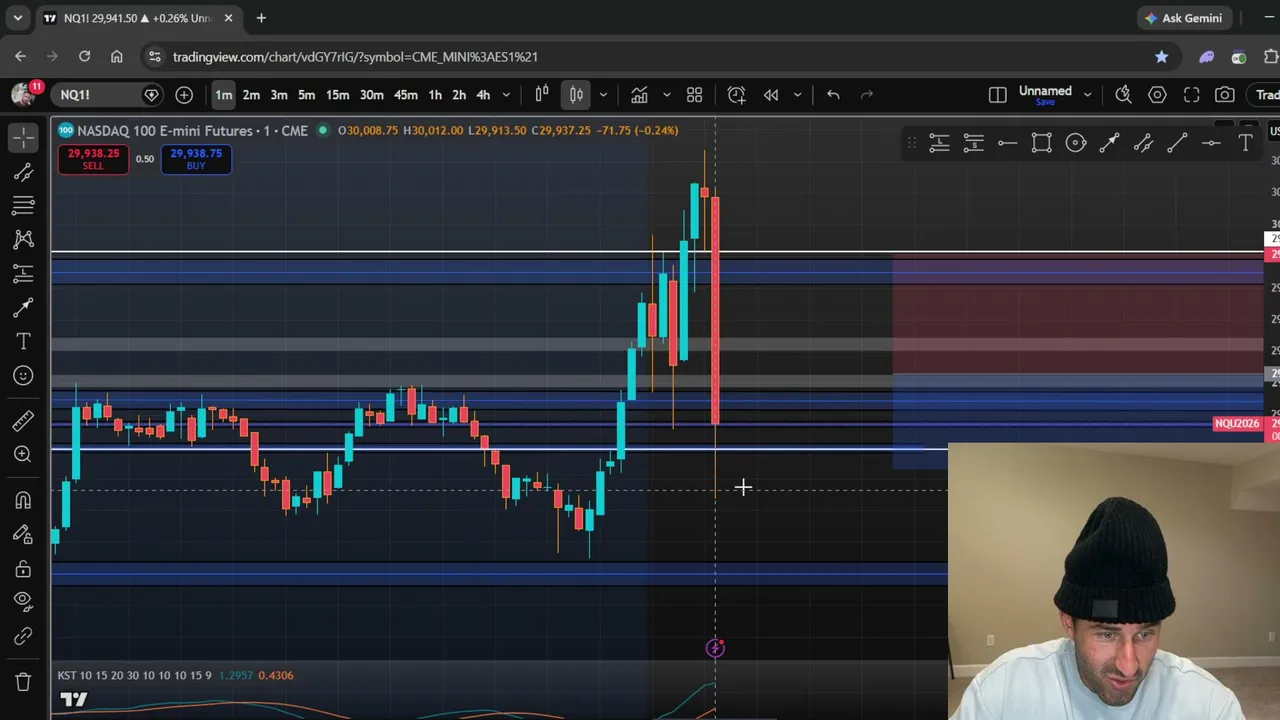
Task: Open quick search
Action: click(x=1123, y=95)
